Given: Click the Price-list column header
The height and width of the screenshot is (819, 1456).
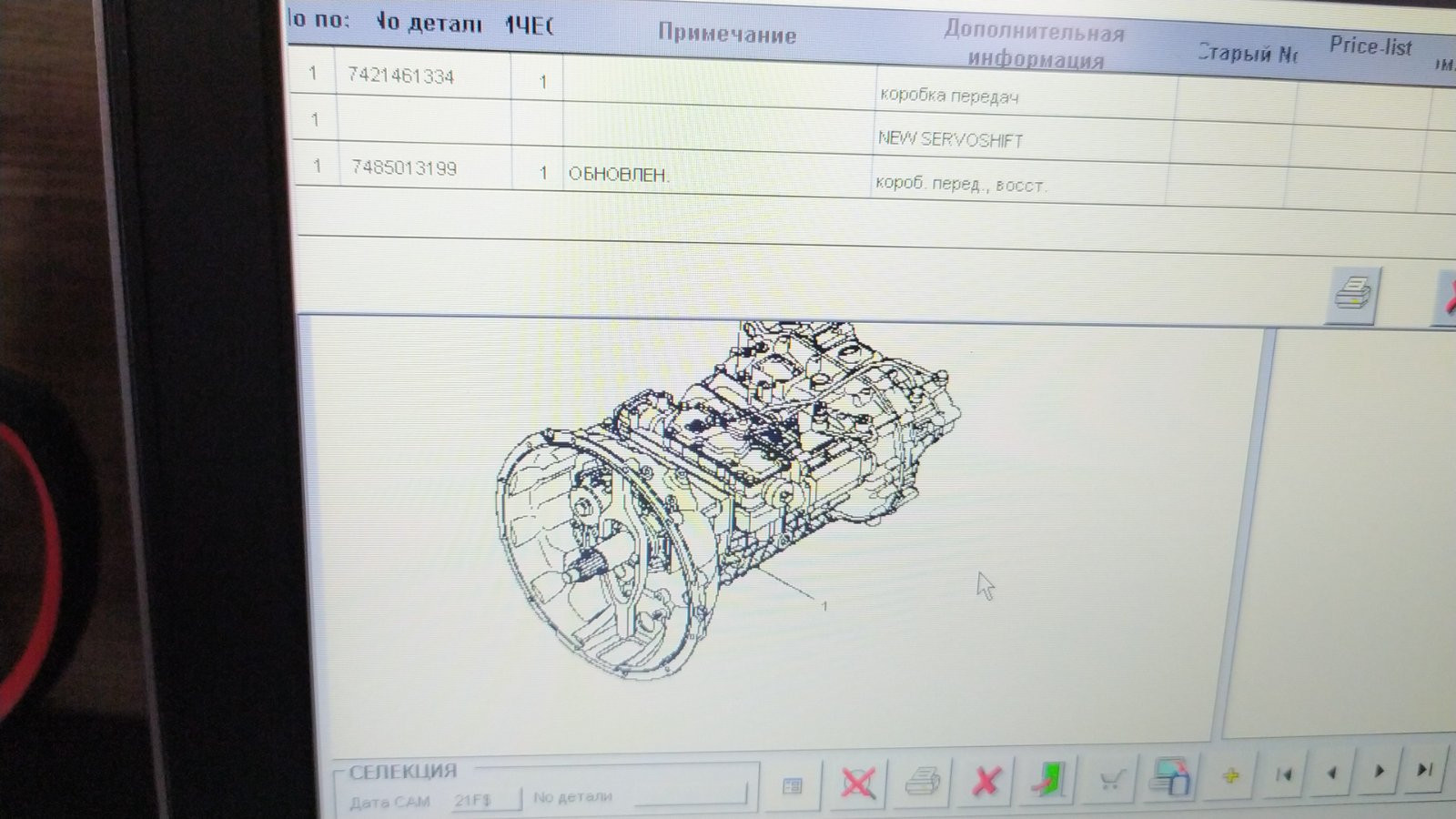Looking at the screenshot, I should point(1370,46).
